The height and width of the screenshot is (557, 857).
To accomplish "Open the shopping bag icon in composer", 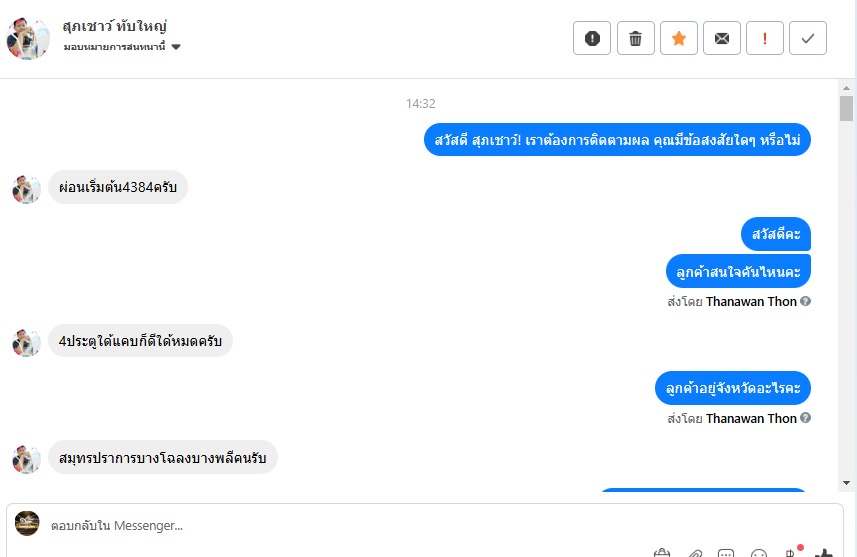I will pos(661,553).
